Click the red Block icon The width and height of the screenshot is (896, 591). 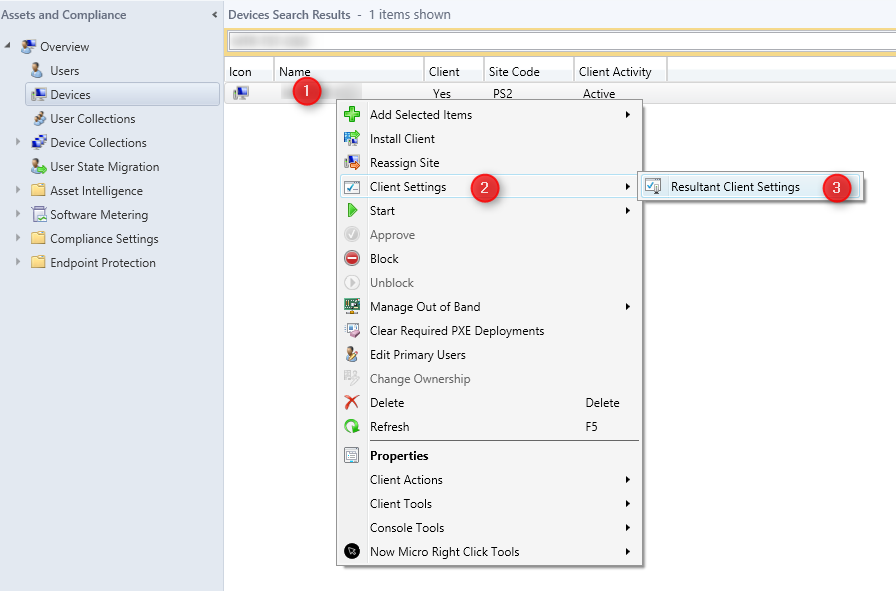coord(351,258)
